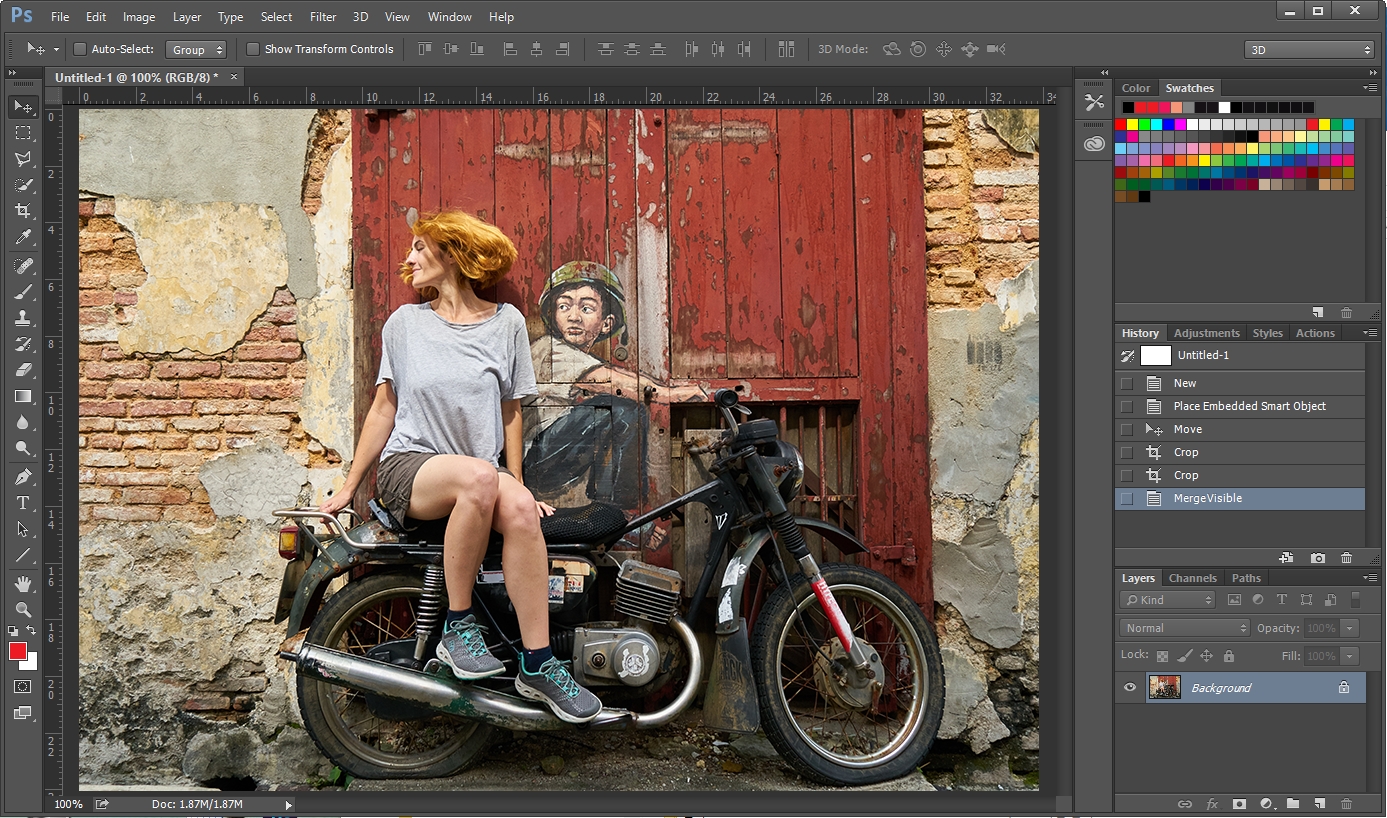Select the Crop tool in the toolbar
Viewport: 1387px width, 818px height.
22,211
